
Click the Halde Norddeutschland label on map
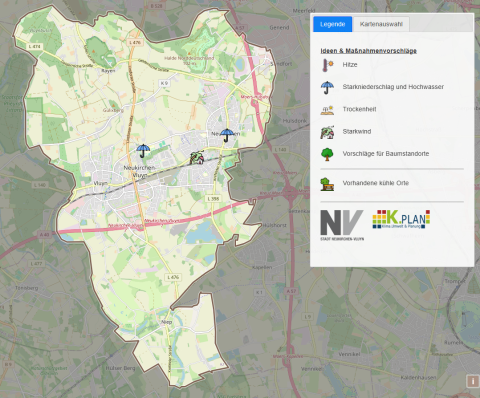[x=189, y=58]
